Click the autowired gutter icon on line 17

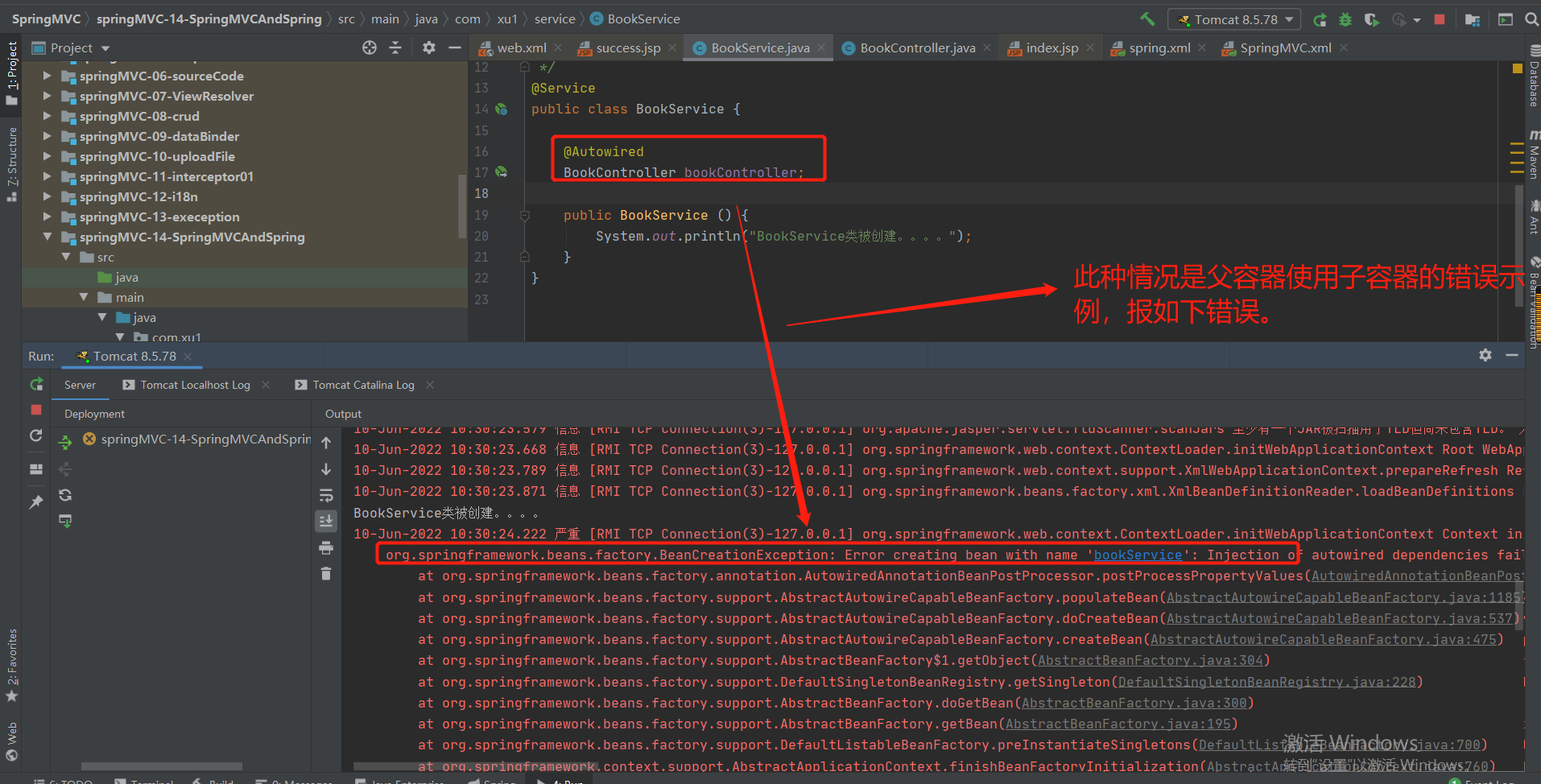[x=502, y=171]
